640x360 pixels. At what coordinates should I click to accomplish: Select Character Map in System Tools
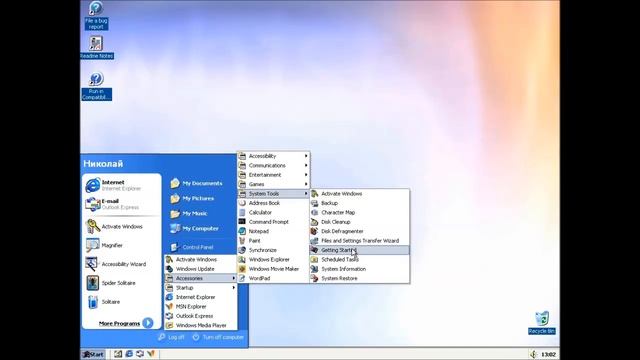(360, 213)
